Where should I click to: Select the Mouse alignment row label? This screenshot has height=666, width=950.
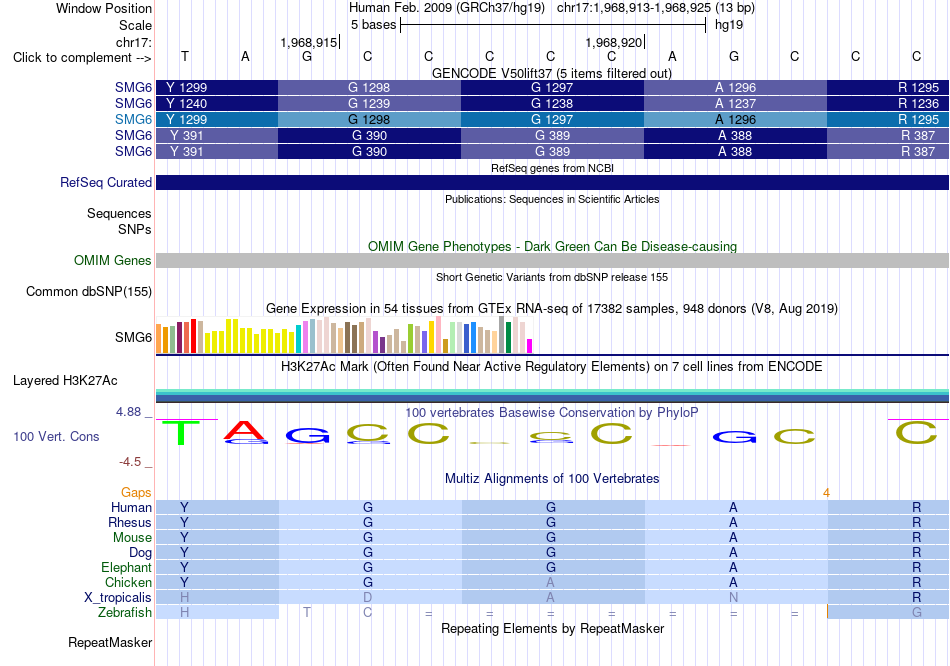[x=132, y=538]
